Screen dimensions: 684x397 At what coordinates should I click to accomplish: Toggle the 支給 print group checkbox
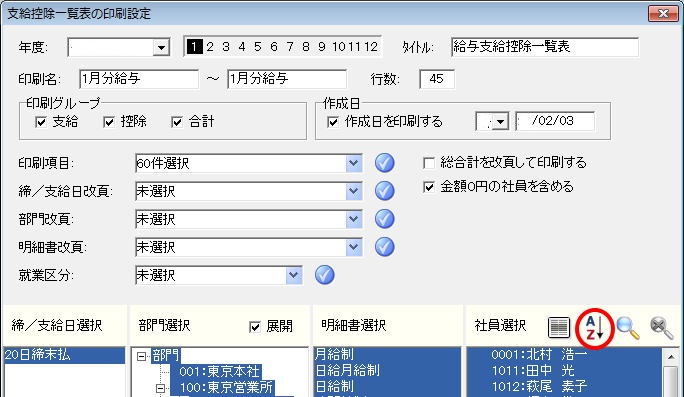(41, 122)
